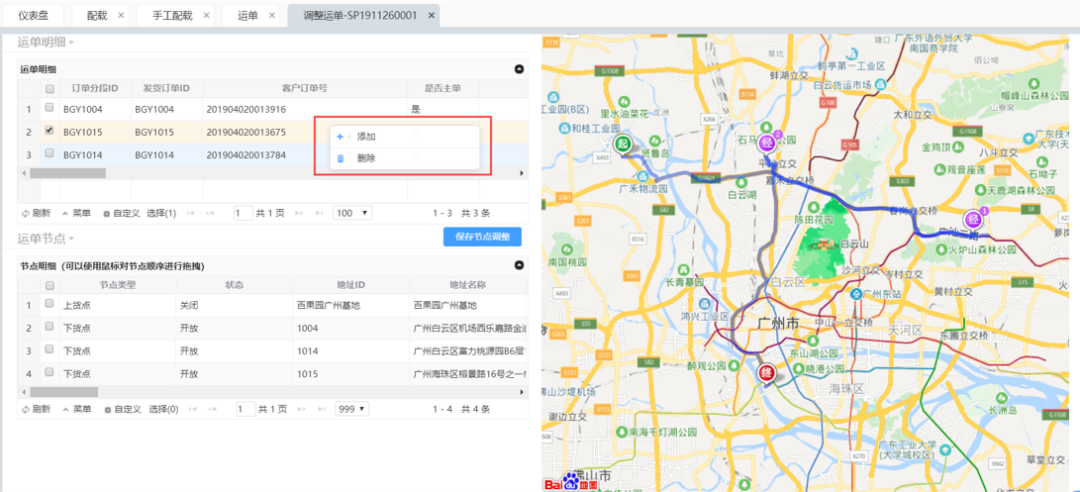
Task: Open the page size dropdown showing 100
Action: (x=352, y=213)
